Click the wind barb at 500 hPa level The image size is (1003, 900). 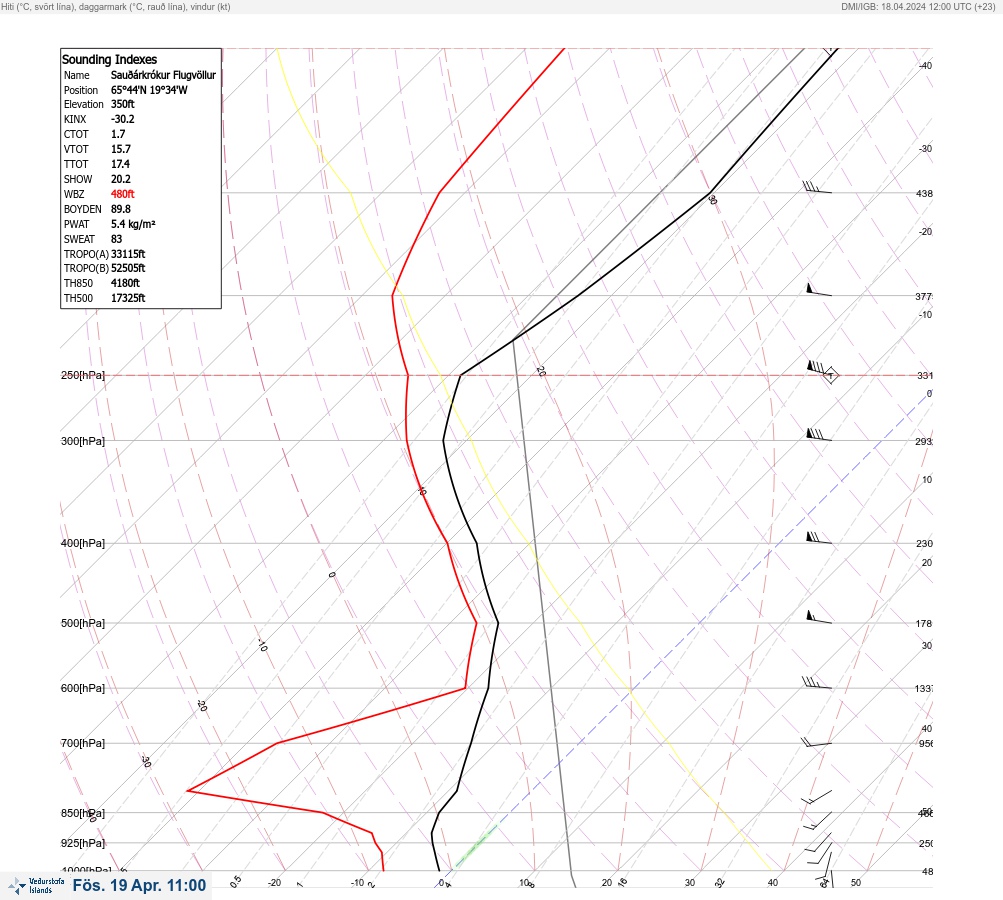[x=819, y=617]
